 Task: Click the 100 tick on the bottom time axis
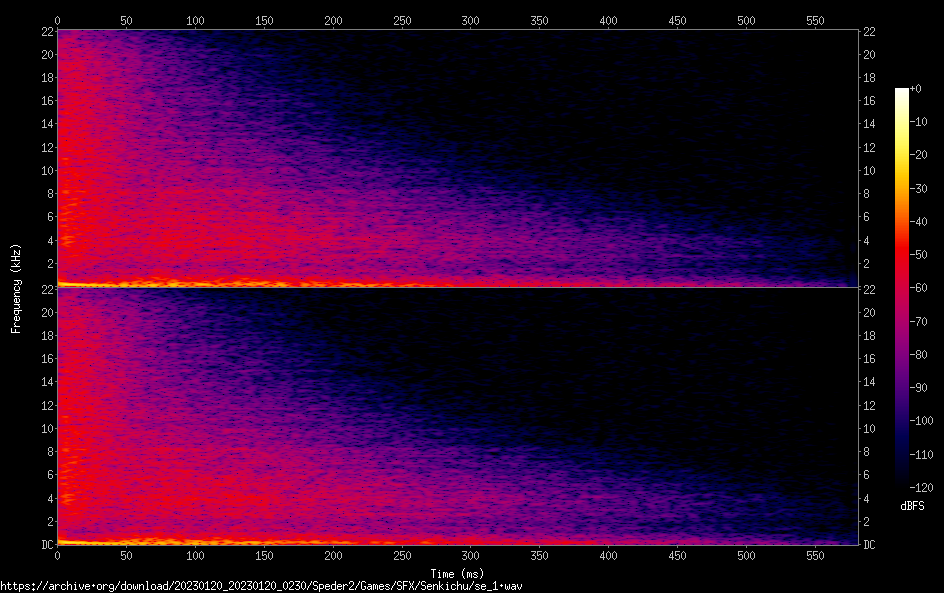195,555
